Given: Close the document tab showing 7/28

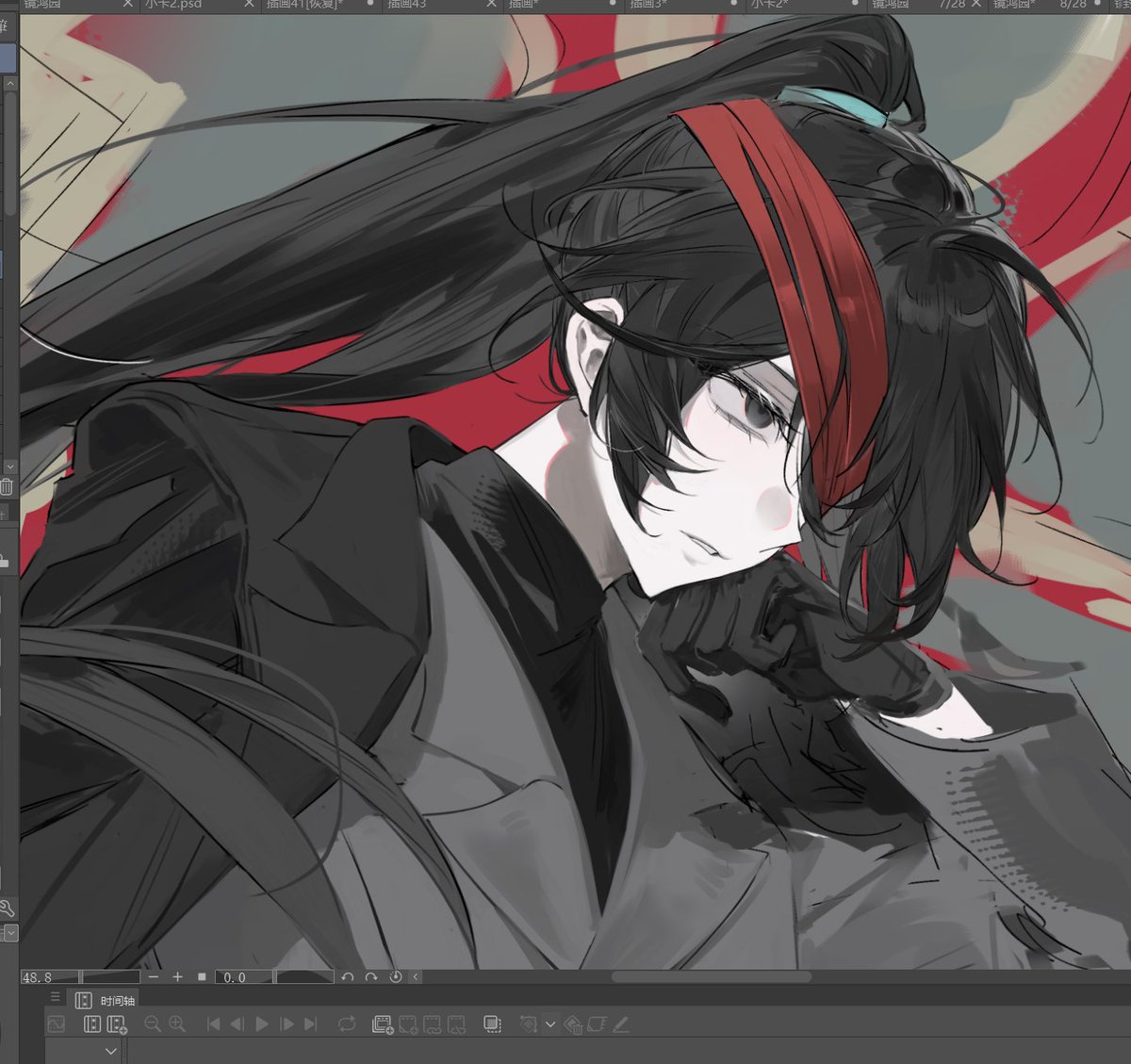Looking at the screenshot, I should coord(976,5).
